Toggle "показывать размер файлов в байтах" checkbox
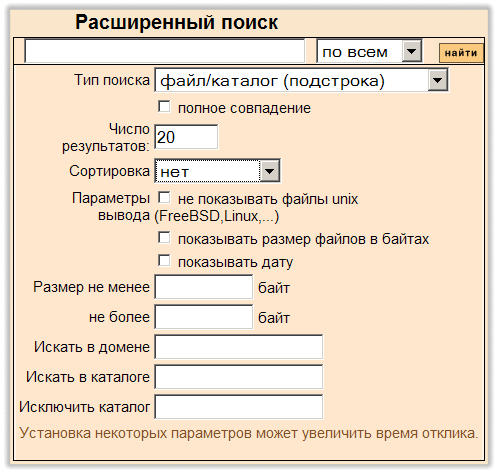The width and height of the screenshot is (498, 474). tap(164, 238)
